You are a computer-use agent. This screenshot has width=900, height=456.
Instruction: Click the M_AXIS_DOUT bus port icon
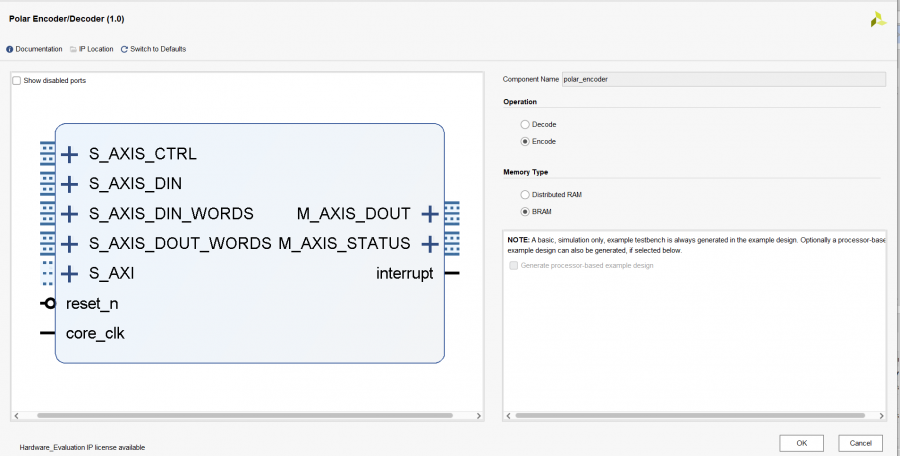pos(452,214)
